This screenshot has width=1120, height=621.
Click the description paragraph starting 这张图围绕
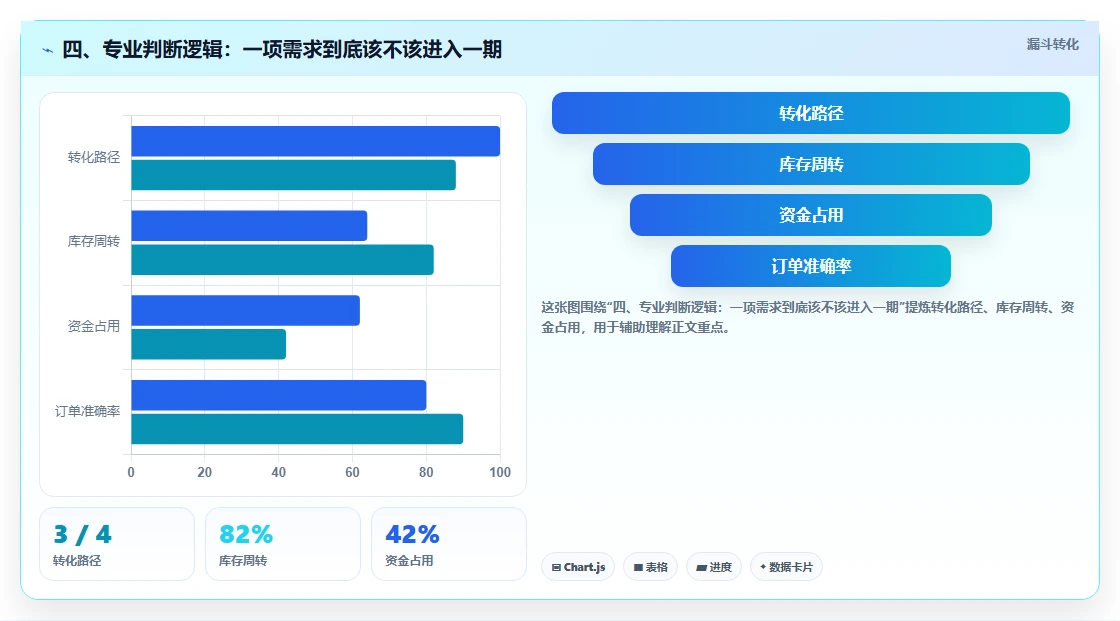pos(807,317)
